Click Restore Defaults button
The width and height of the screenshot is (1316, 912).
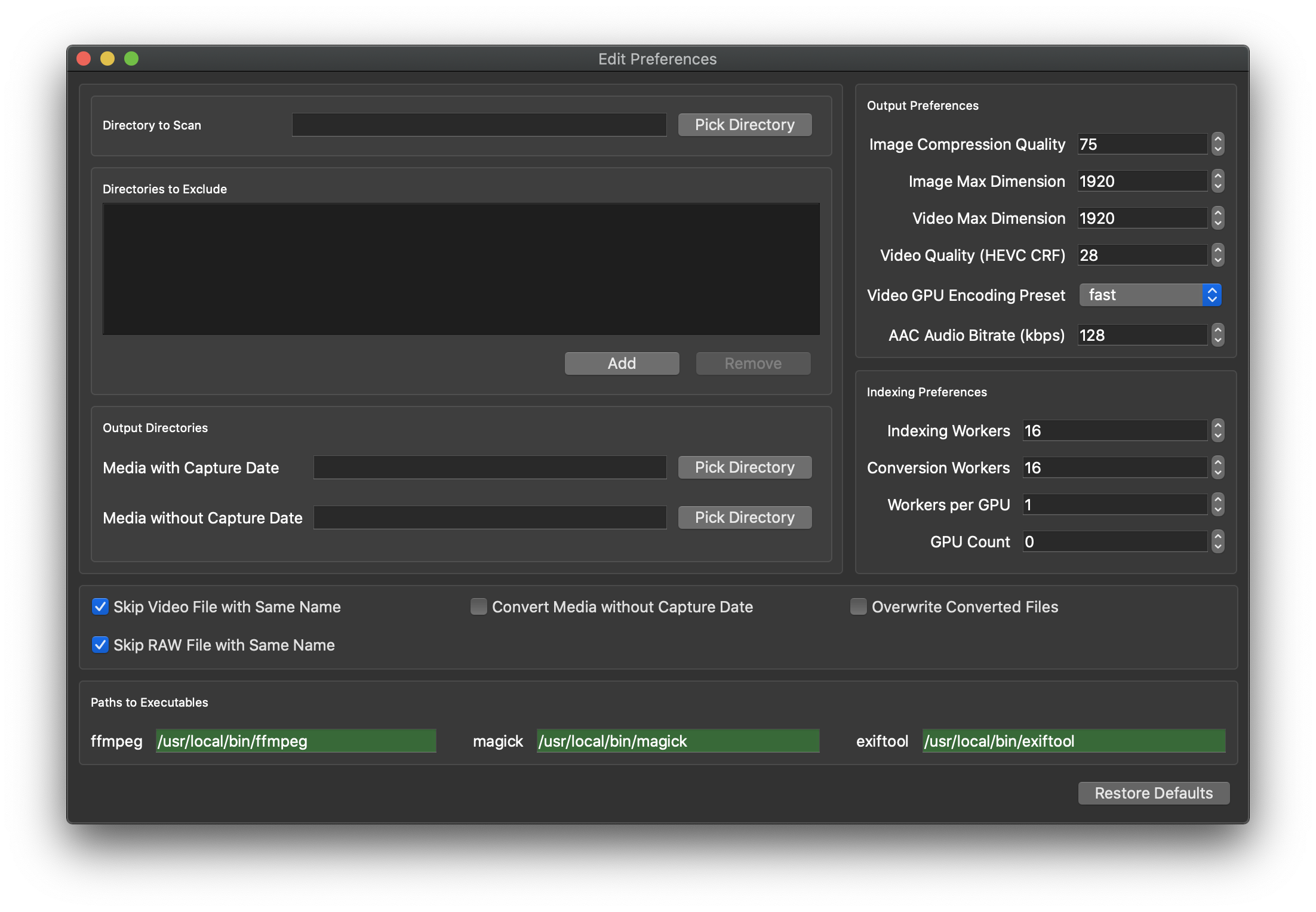coord(1154,792)
